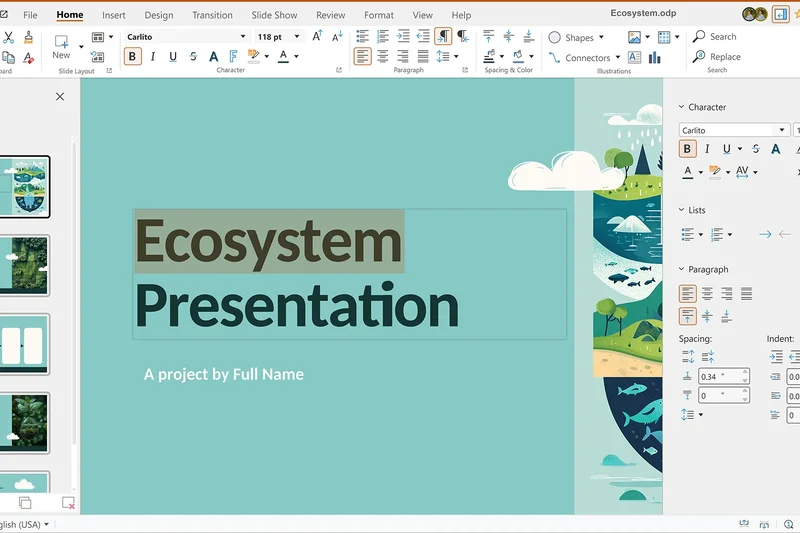Image resolution: width=800 pixels, height=533 pixels.
Task: Toggle Italic in the ribbon
Action: coord(153,57)
